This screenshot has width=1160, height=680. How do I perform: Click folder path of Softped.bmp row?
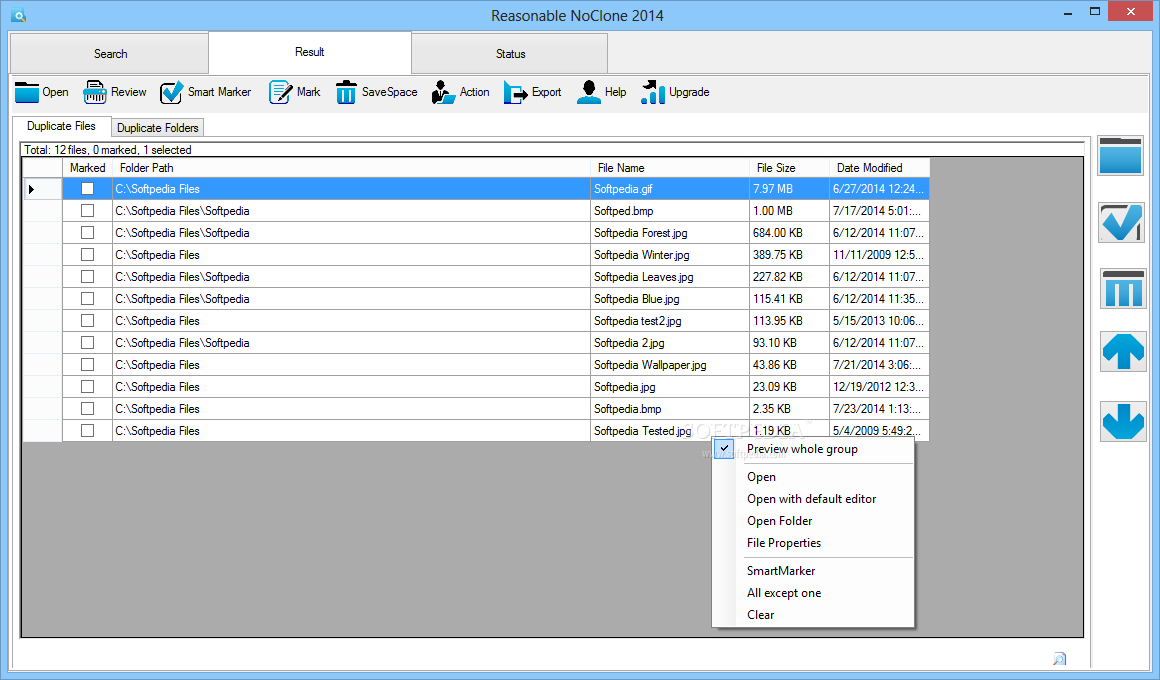click(351, 211)
